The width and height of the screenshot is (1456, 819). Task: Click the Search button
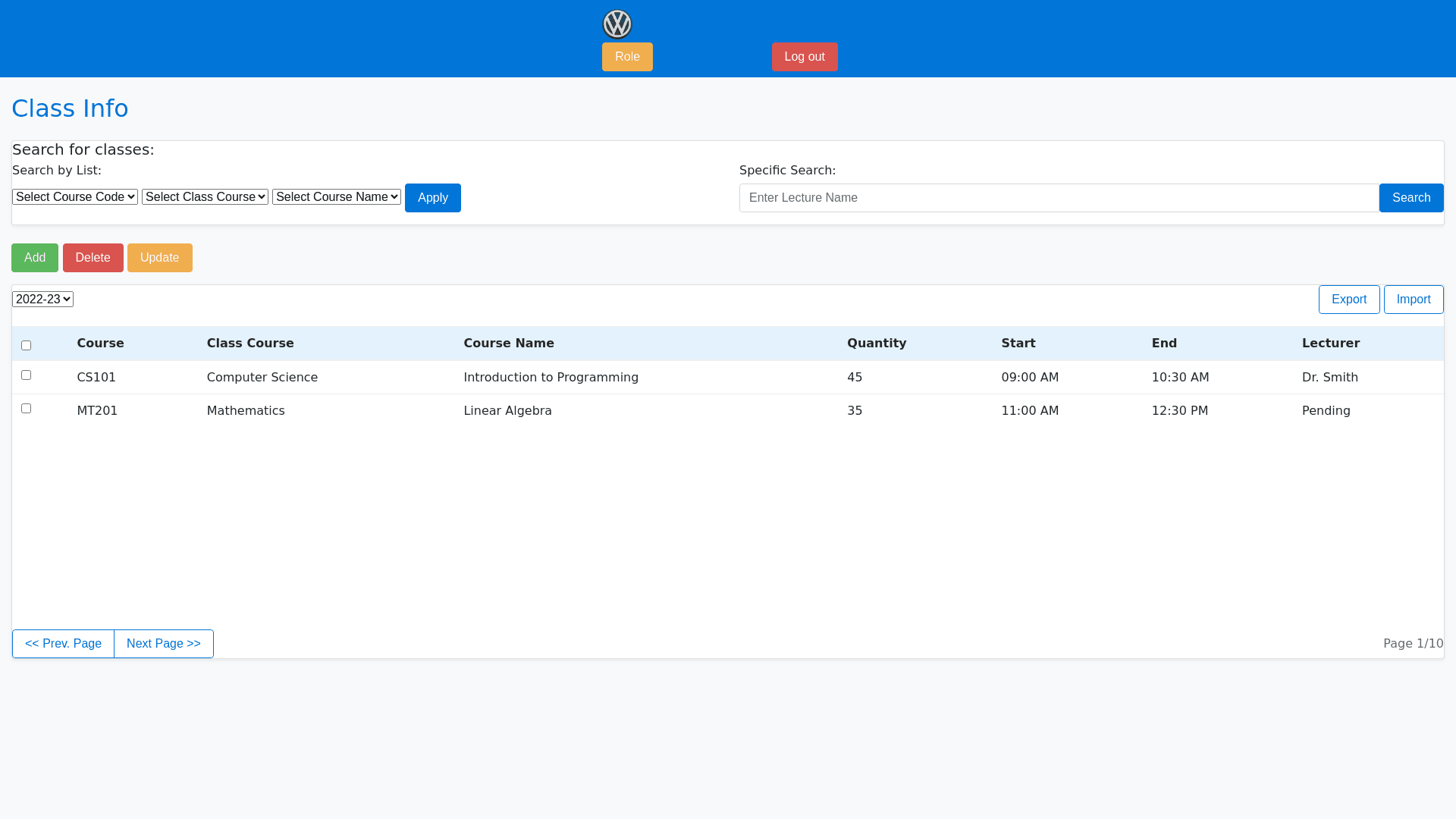1411,197
